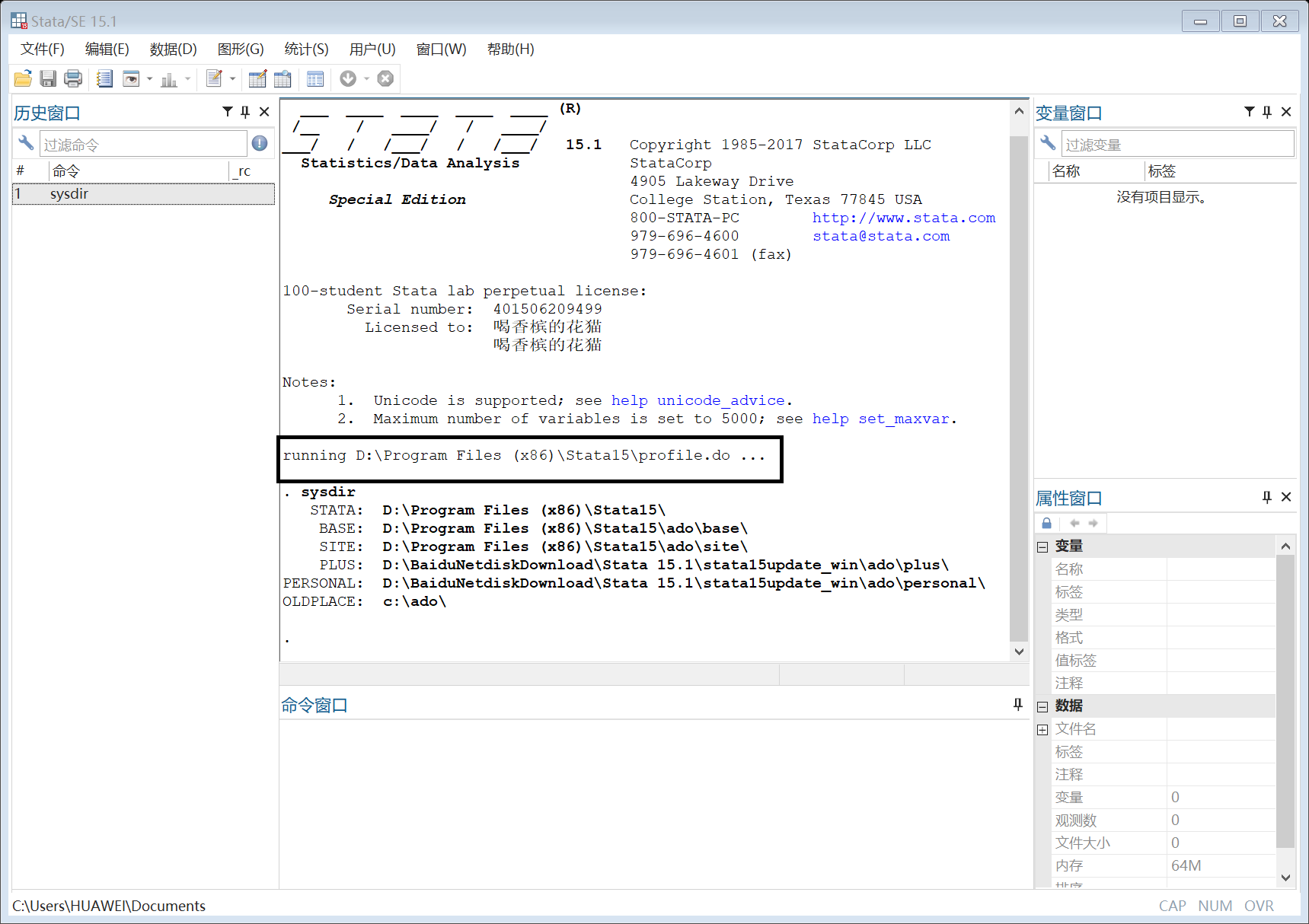Close the 变量窗口 panel
Image resolution: width=1309 pixels, height=924 pixels.
click(1286, 112)
